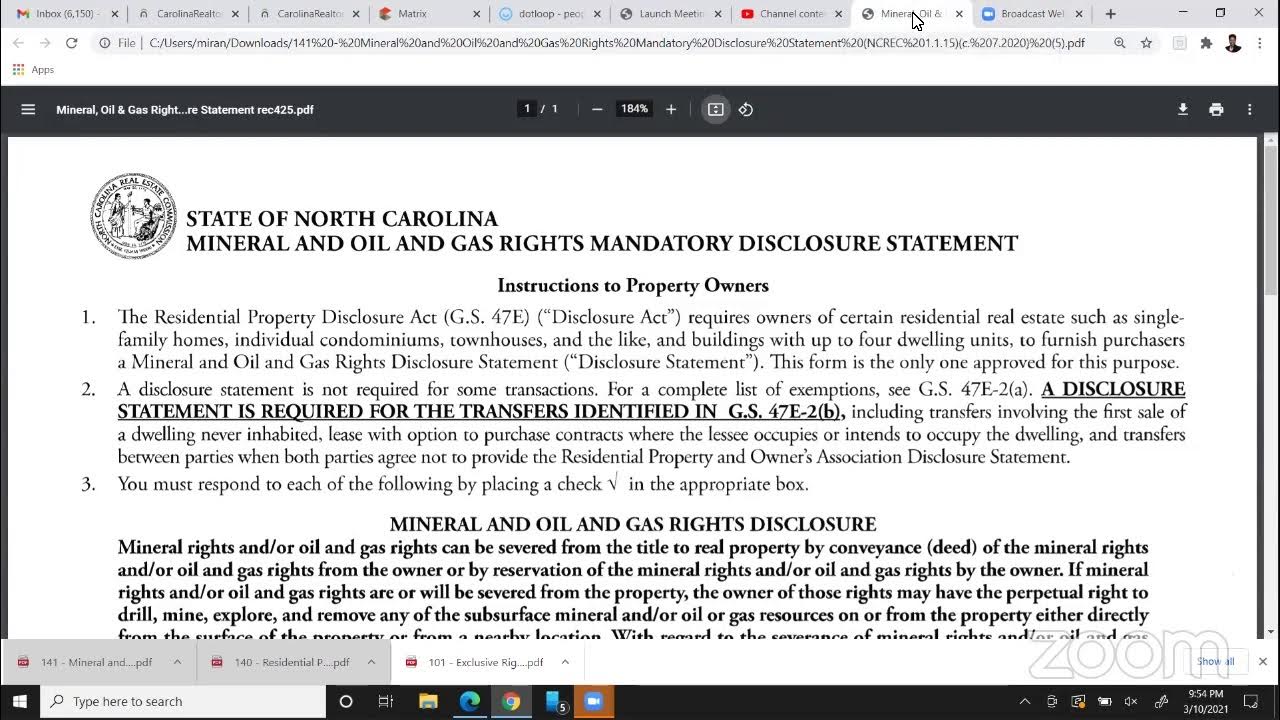
Task: Open a new browser tab
Action: [x=1110, y=14]
